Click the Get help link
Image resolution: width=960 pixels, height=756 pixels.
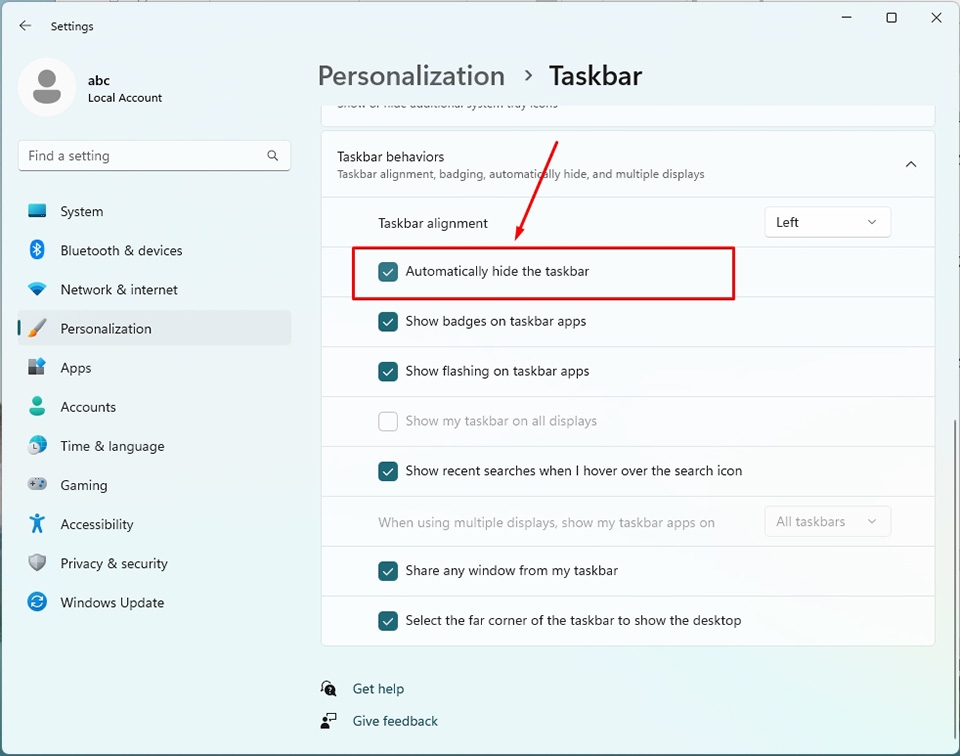377,688
